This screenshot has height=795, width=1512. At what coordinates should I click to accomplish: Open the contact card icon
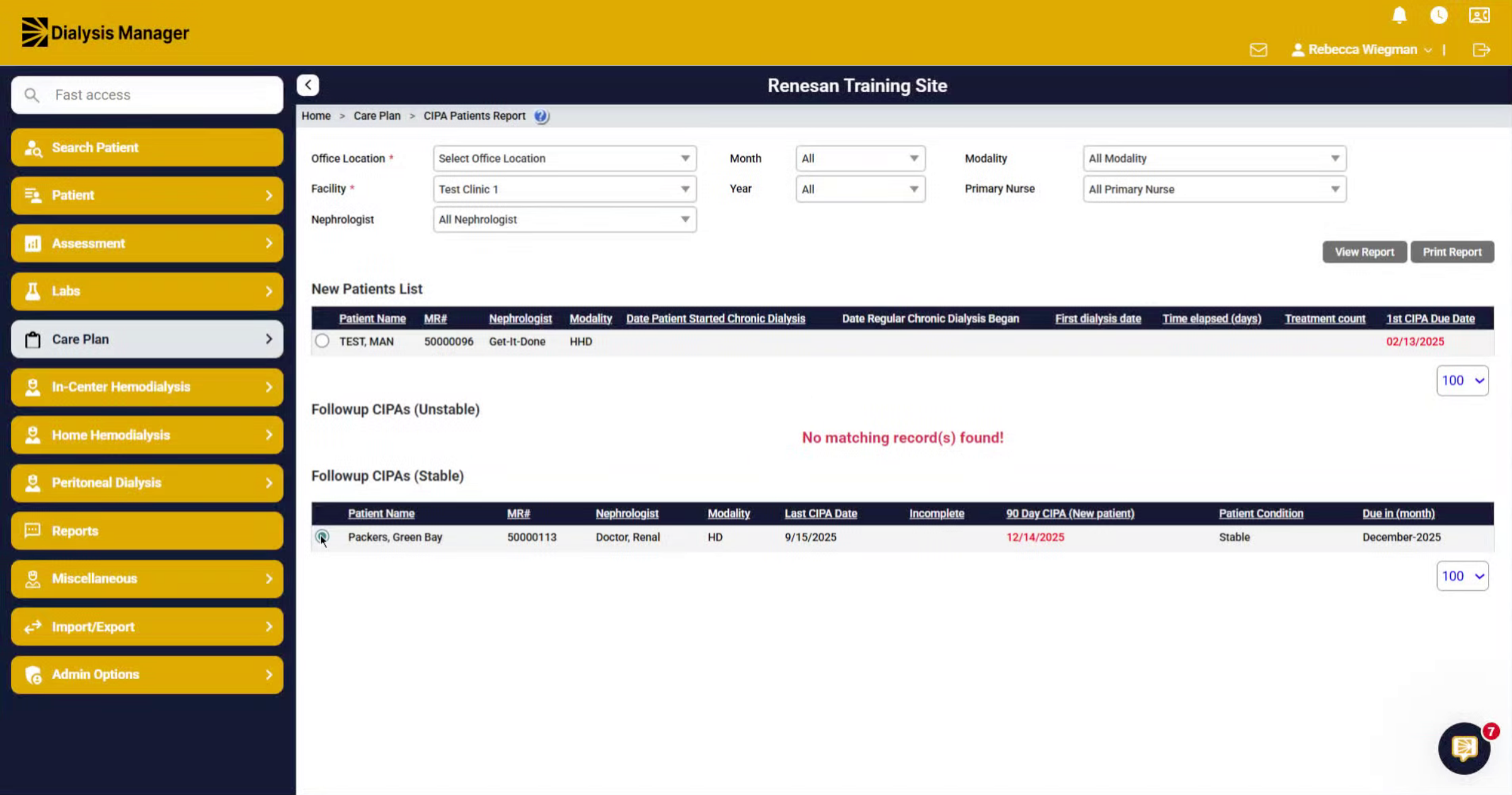pos(1479,15)
